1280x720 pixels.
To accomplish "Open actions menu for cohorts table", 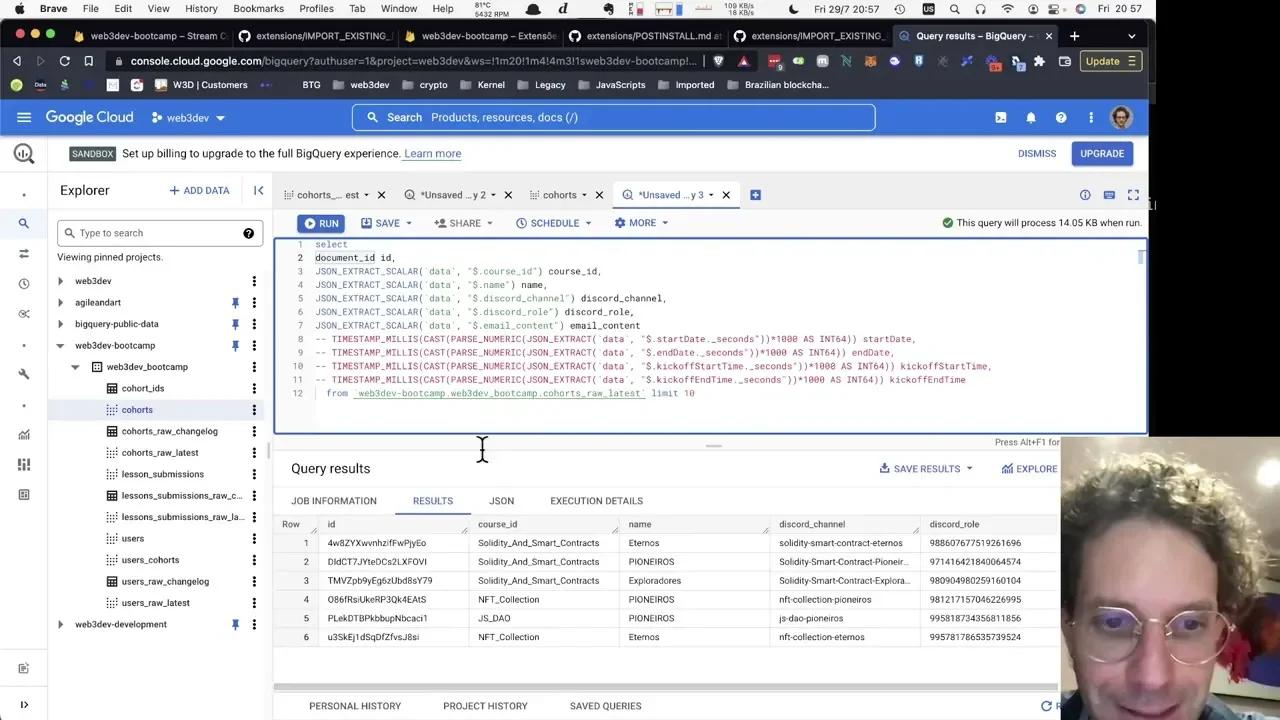I will point(254,410).
